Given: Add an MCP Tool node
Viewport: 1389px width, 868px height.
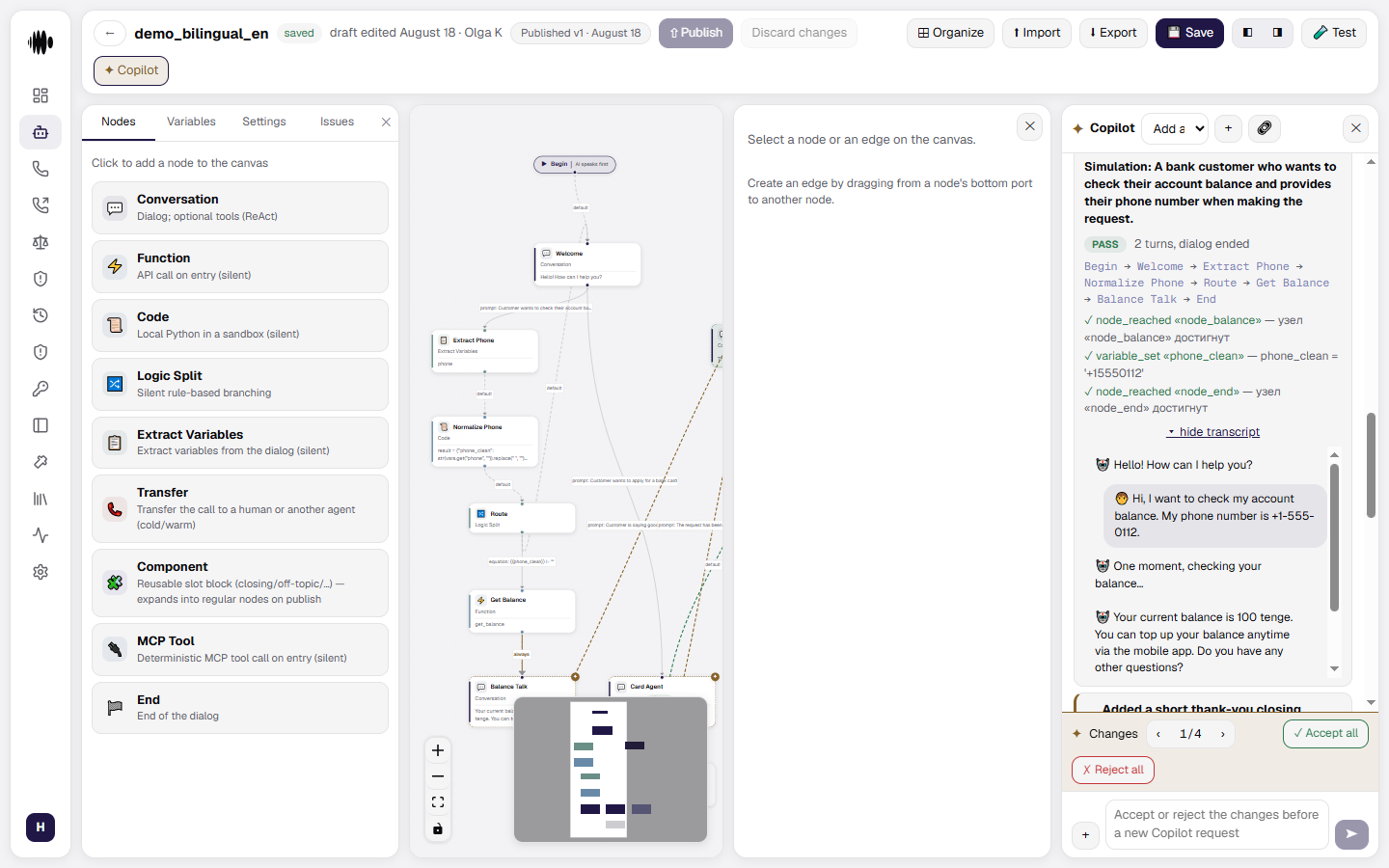Looking at the screenshot, I should click(240, 649).
